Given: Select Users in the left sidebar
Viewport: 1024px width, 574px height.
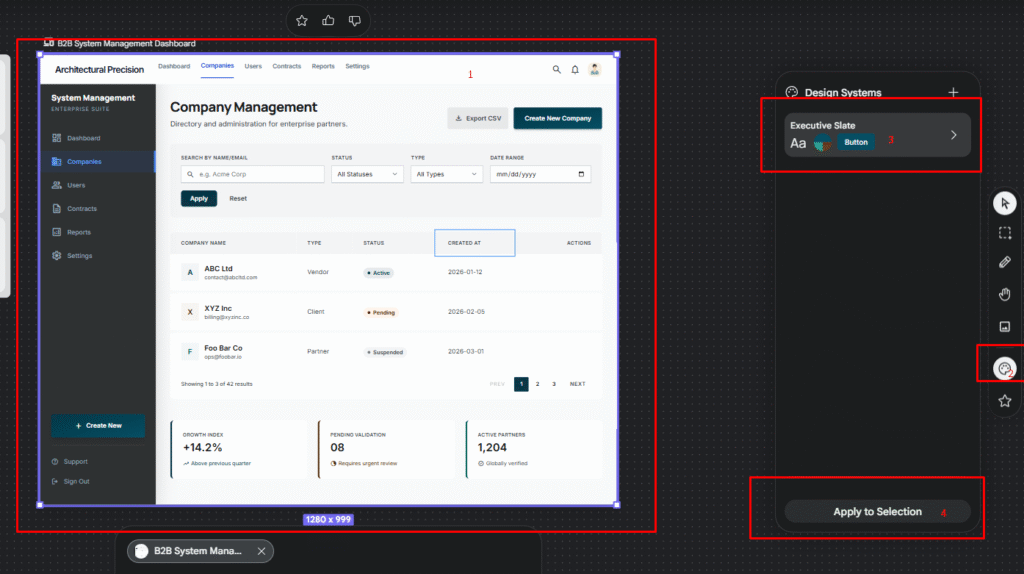Looking at the screenshot, I should 76,185.
